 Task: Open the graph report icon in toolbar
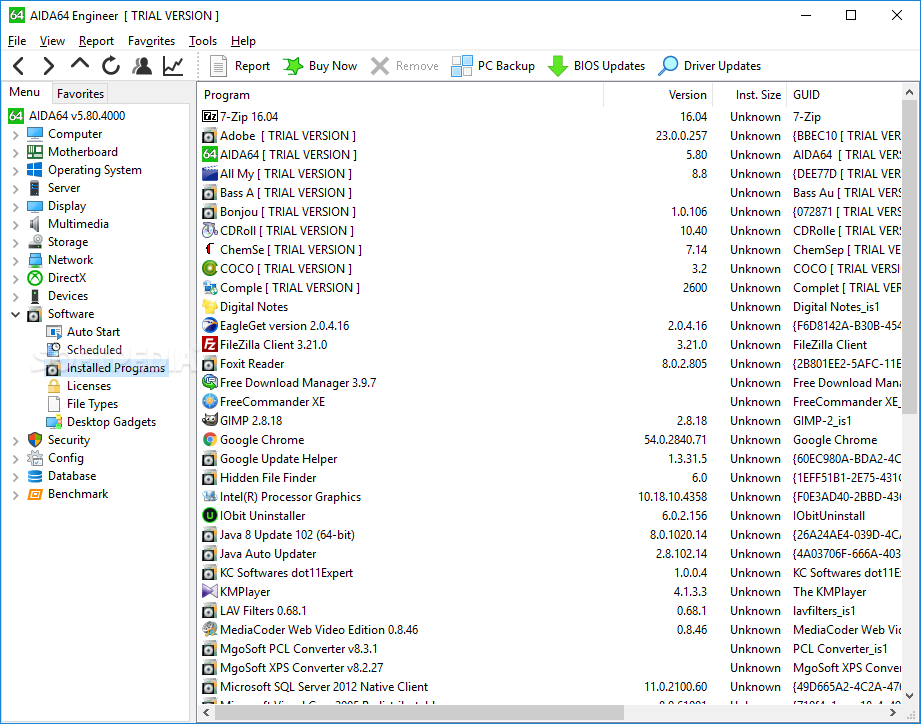(x=173, y=66)
